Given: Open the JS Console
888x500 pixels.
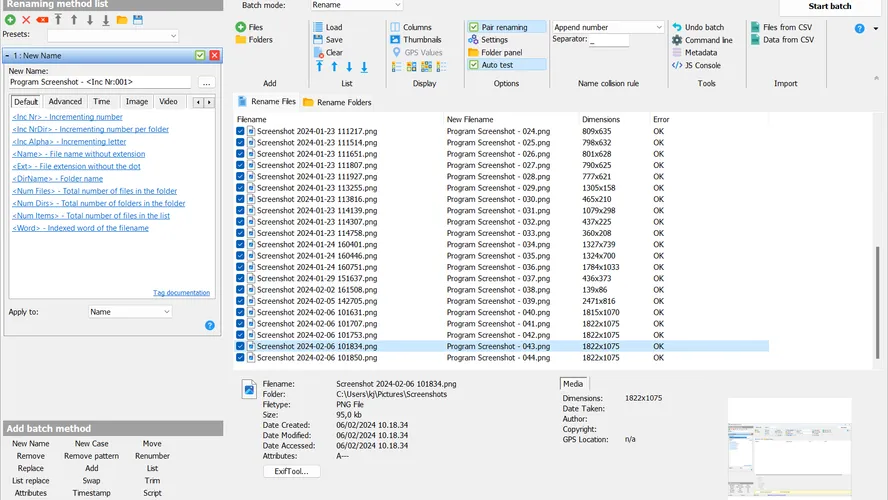Looking at the screenshot, I should (696, 65).
